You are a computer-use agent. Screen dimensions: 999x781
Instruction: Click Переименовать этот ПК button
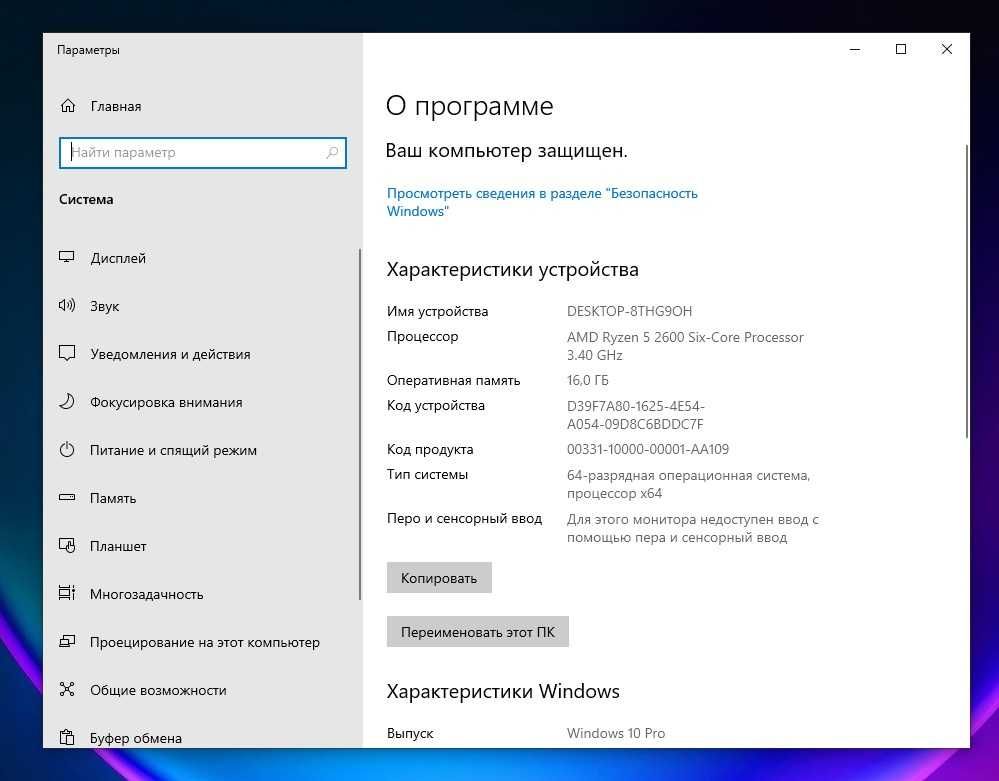(x=477, y=632)
